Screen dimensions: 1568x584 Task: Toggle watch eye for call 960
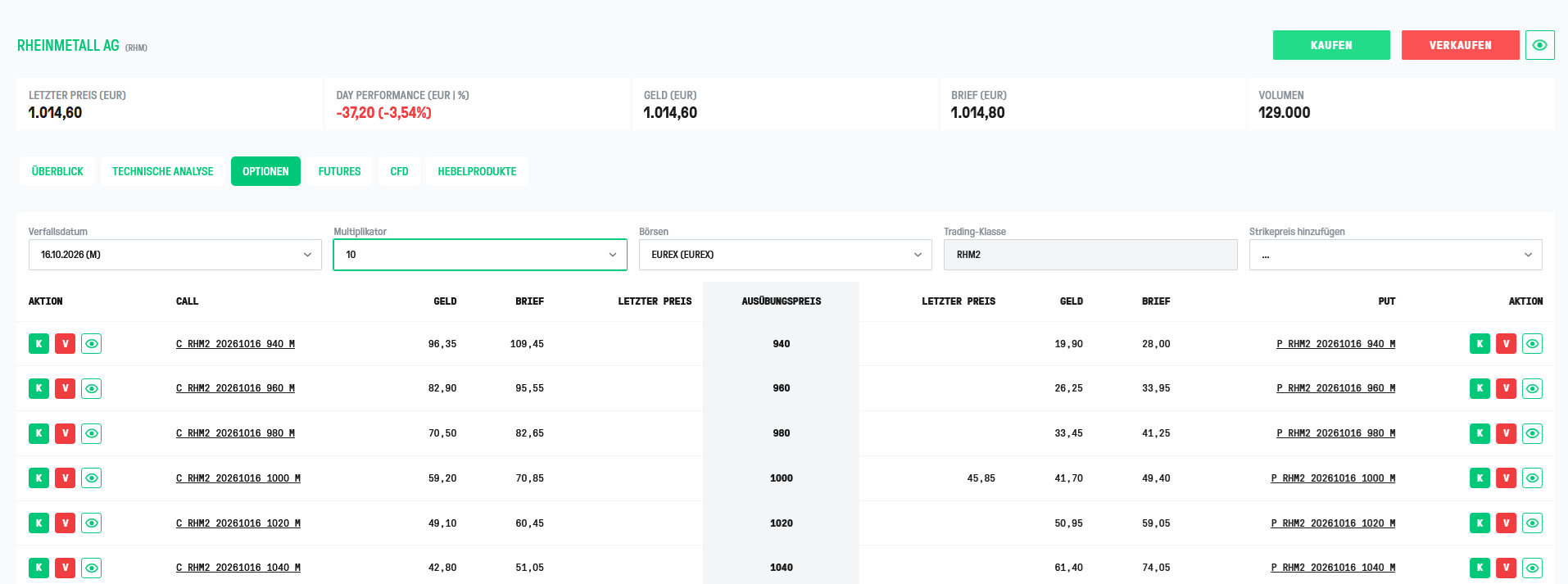(92, 388)
